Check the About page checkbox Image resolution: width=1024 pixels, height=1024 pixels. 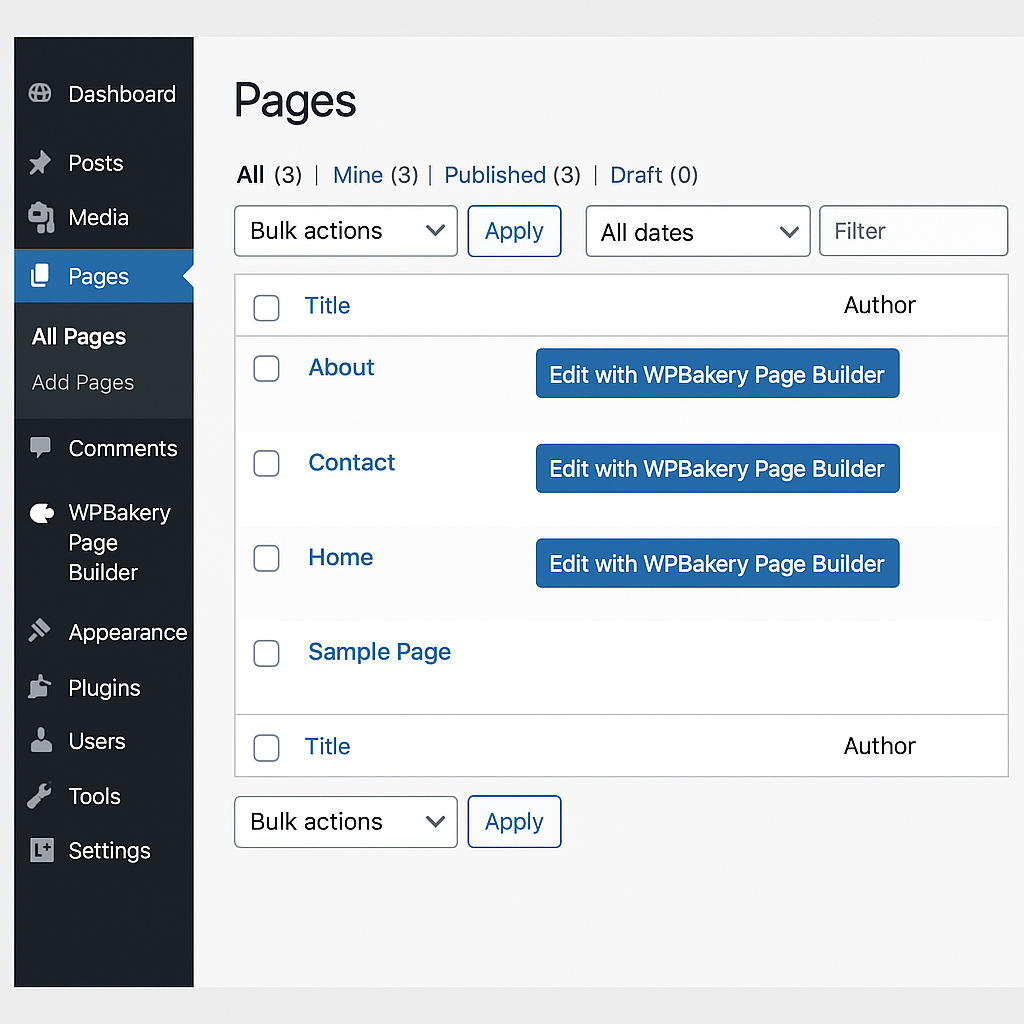pos(266,368)
